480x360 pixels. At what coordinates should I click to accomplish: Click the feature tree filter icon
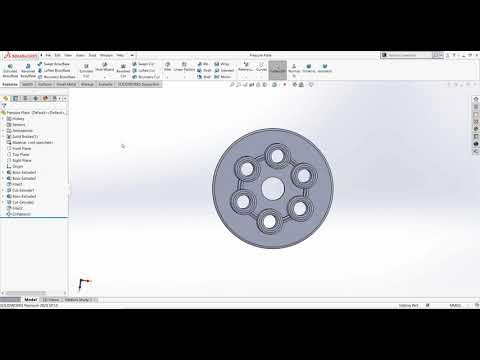[4, 106]
